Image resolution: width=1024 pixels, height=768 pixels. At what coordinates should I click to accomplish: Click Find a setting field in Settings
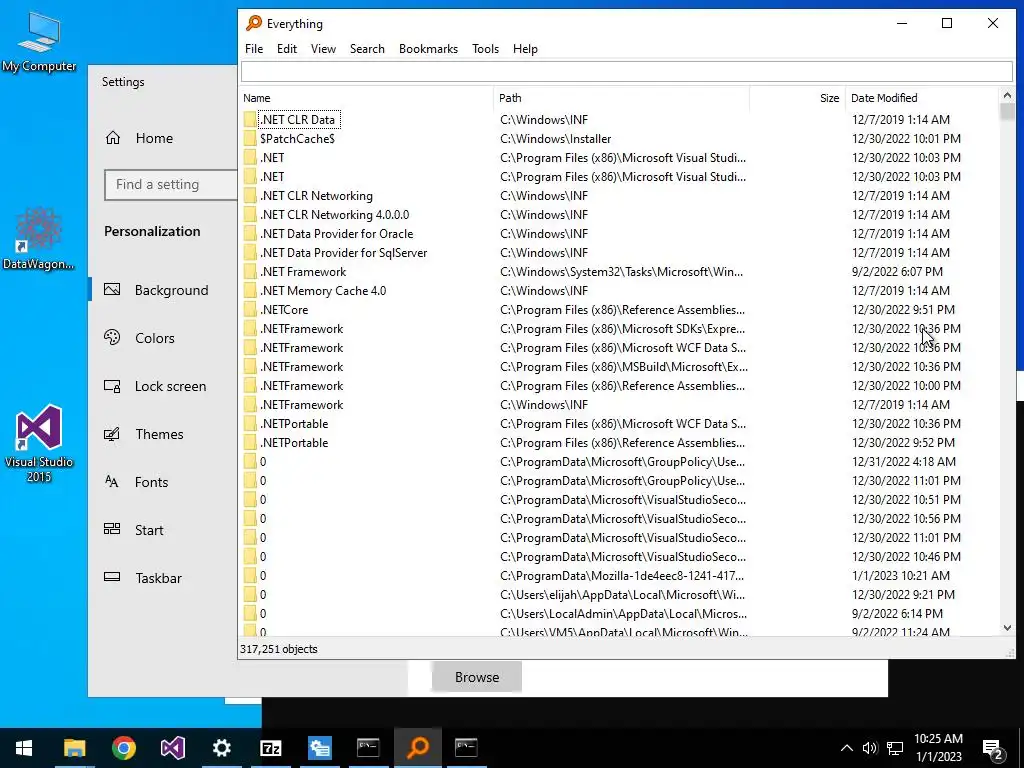coord(171,185)
